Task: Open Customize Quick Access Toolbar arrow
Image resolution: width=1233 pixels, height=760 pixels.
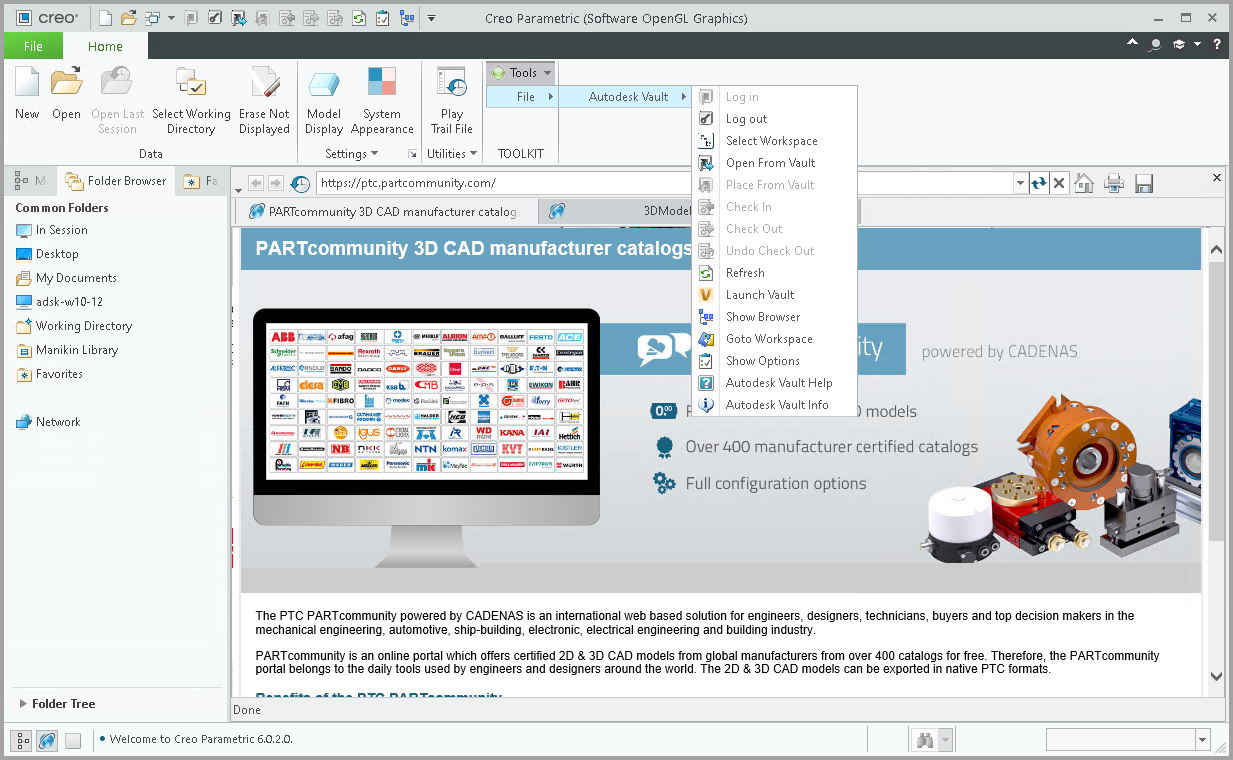Action: [431, 18]
